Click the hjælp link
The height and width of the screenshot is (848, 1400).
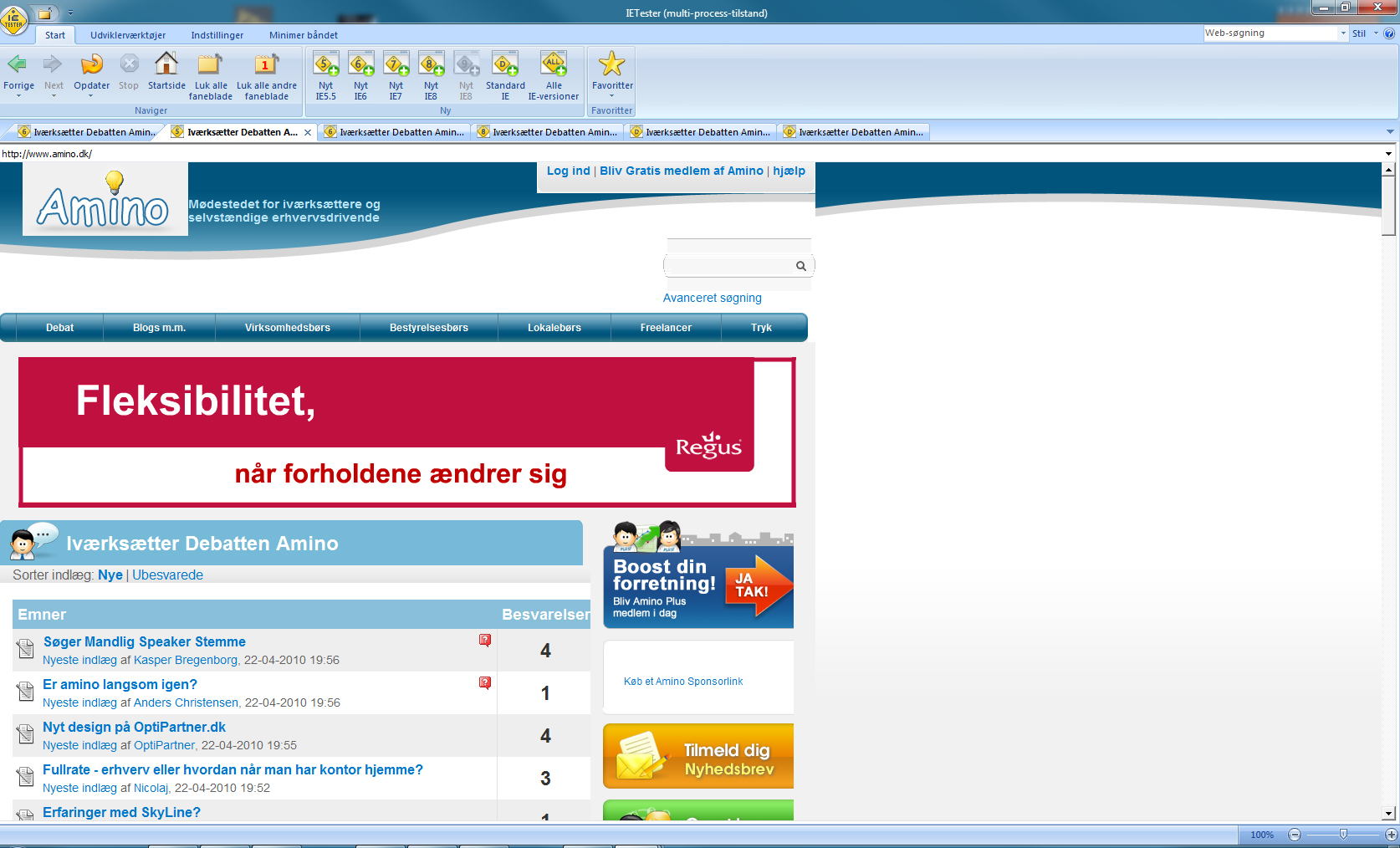pos(789,171)
